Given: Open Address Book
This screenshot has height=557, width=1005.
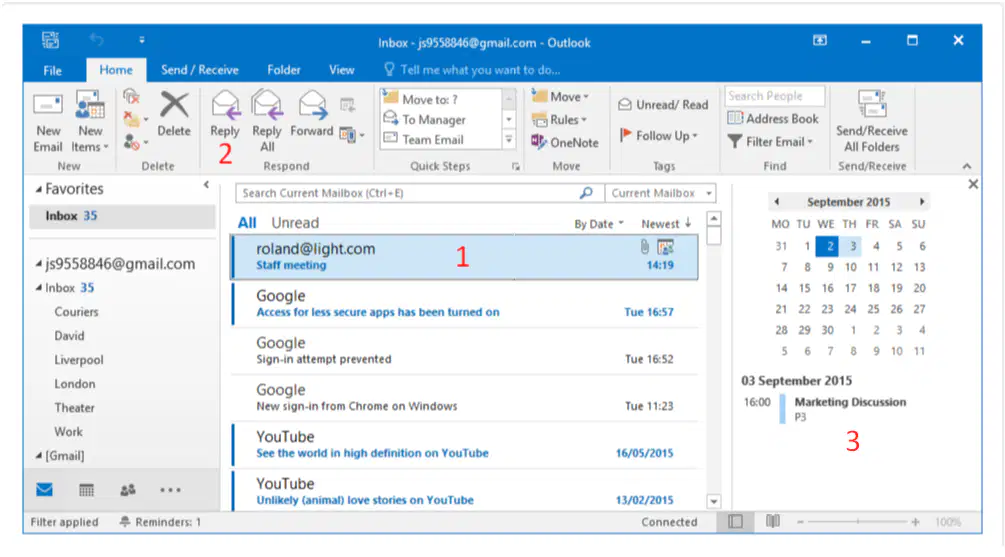Looking at the screenshot, I should 773,119.
